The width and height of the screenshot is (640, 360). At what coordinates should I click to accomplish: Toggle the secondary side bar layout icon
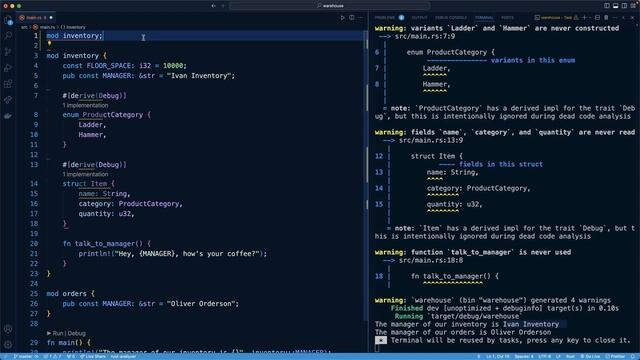pos(624,6)
